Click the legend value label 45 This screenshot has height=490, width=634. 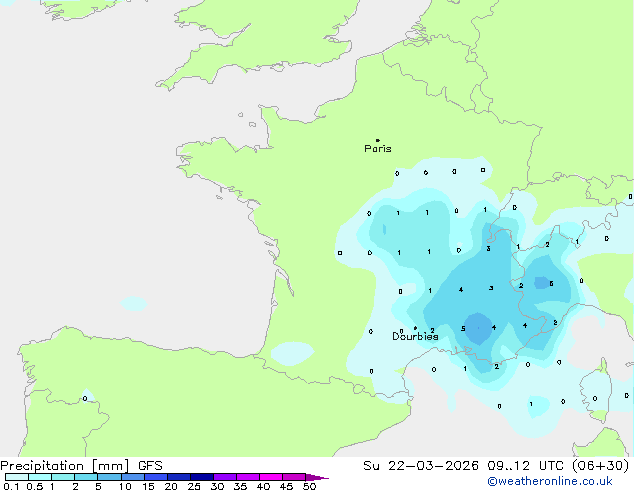point(286,486)
